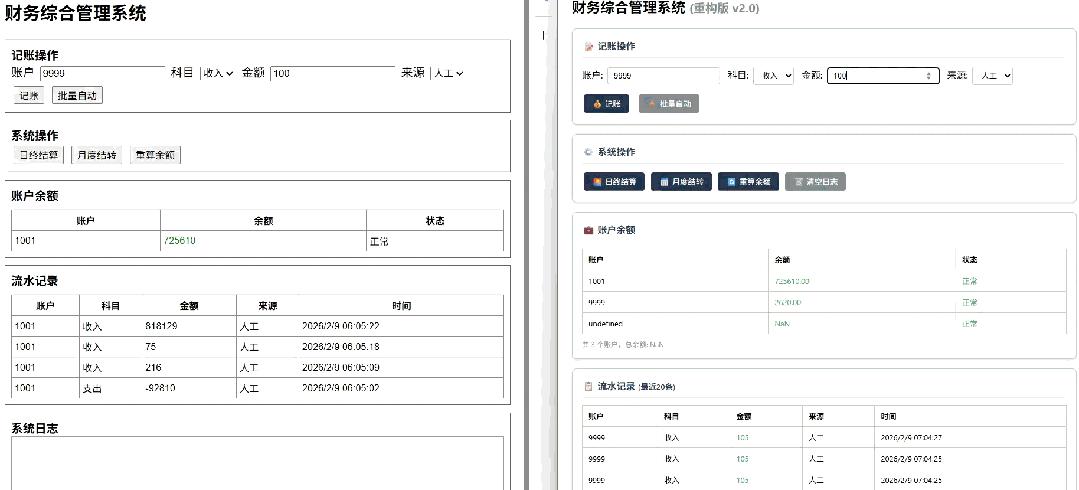Click 重算余额 button in the left window
Viewport: 1079px width, 490px height.
156,155
